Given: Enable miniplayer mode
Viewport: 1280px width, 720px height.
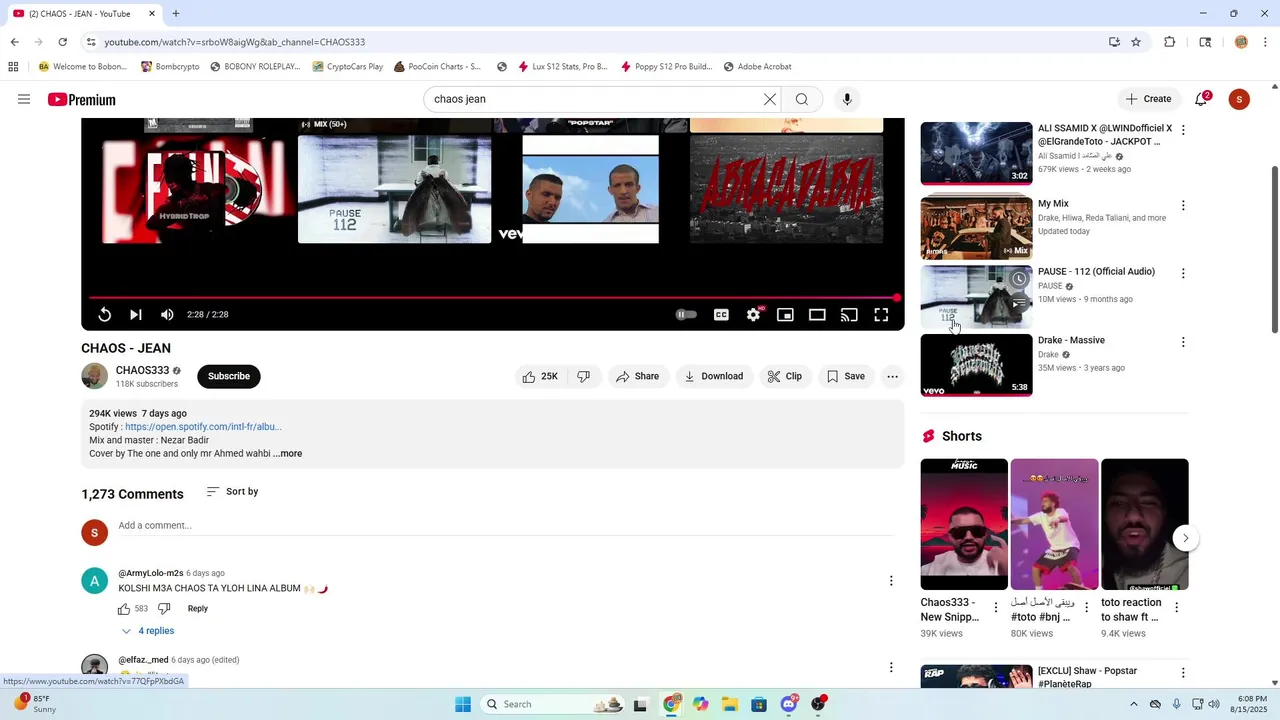Looking at the screenshot, I should 785,314.
